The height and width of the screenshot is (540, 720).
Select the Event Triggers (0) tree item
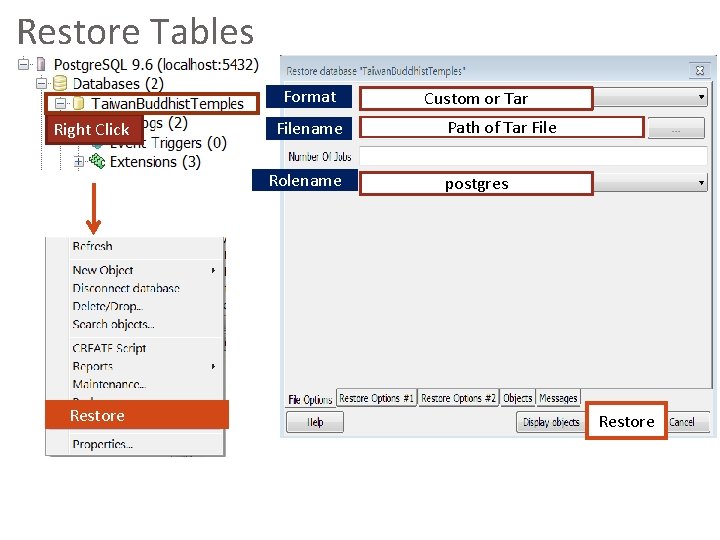pyautogui.click(x=168, y=143)
